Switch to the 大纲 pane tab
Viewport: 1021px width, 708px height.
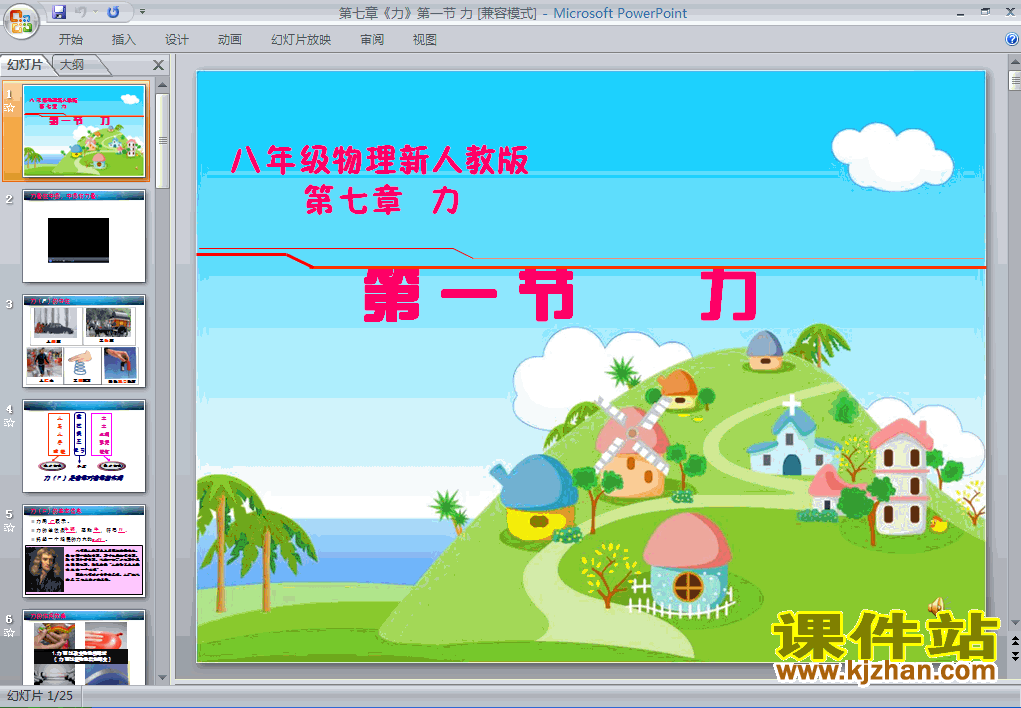coord(72,64)
